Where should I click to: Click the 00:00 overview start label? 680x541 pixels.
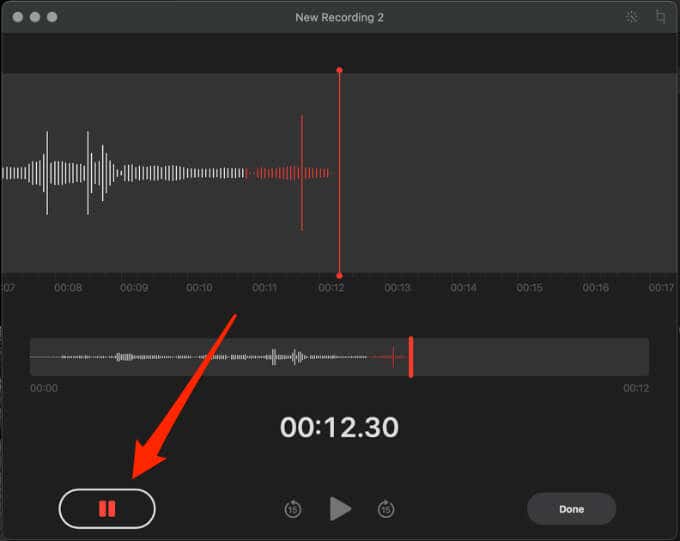coord(44,388)
